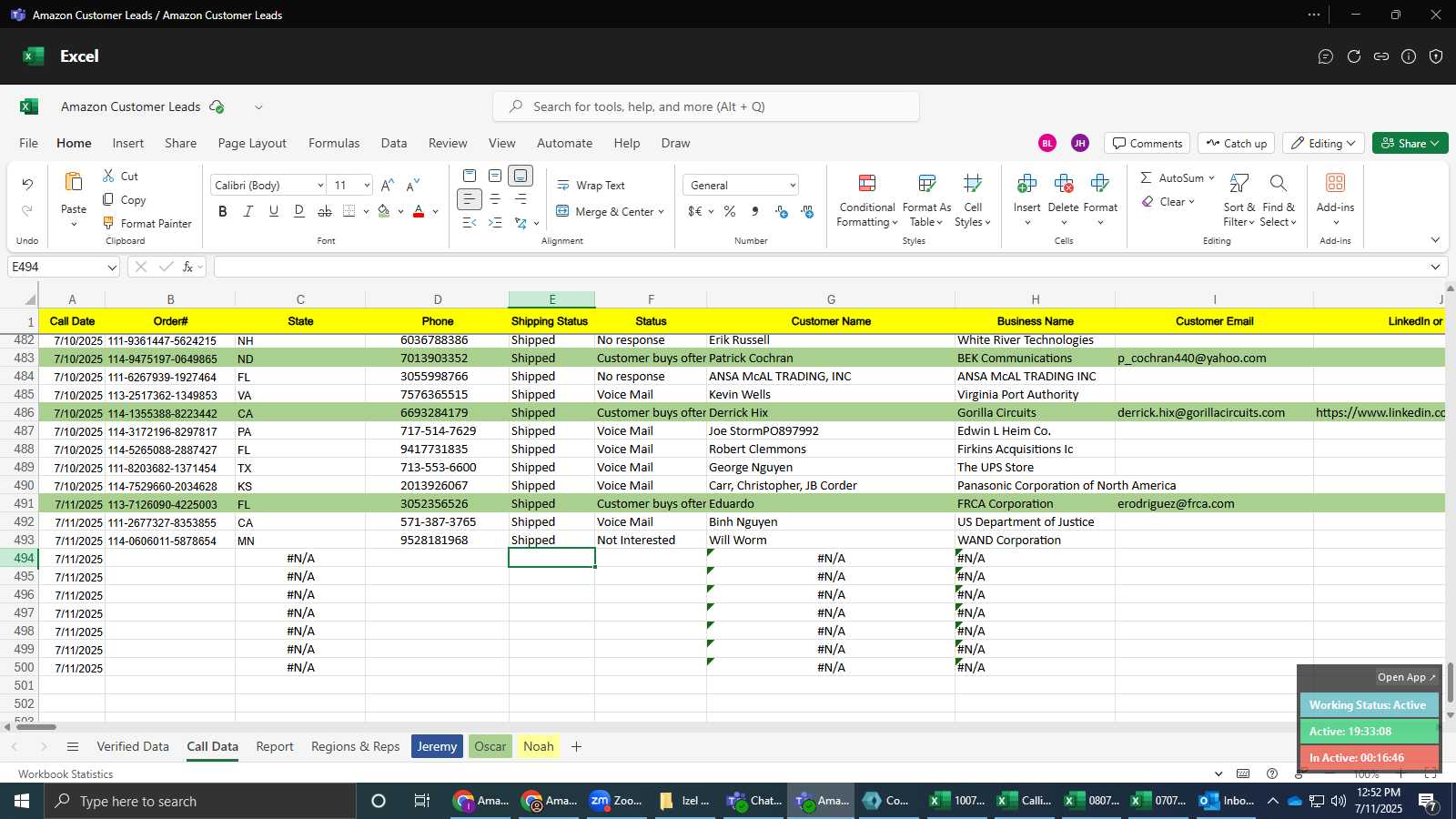The height and width of the screenshot is (819, 1456).
Task: Toggle Wrap Text on selected cell
Action: (591, 185)
